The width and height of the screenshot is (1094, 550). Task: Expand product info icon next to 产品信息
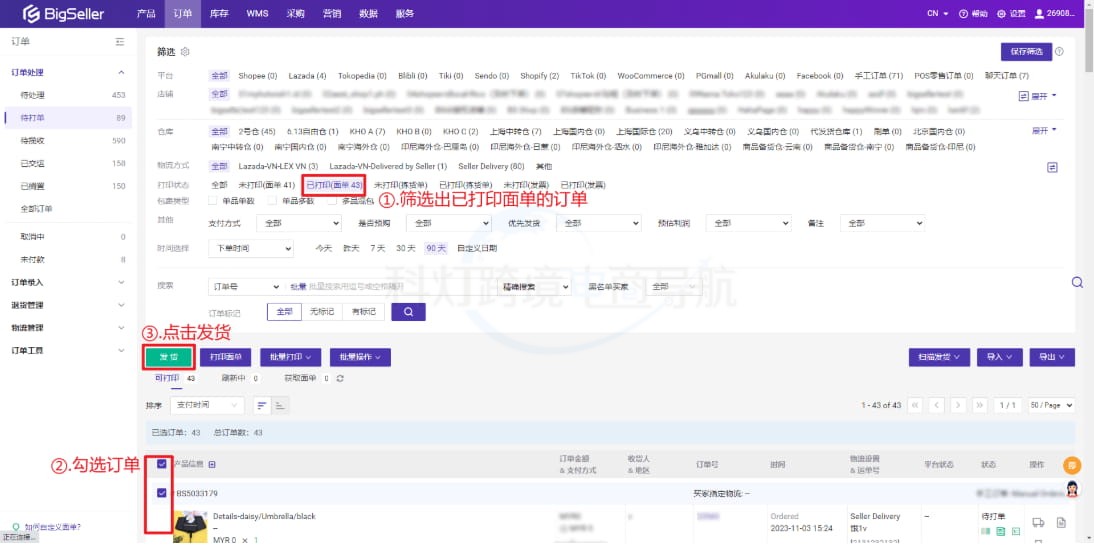(x=212, y=464)
